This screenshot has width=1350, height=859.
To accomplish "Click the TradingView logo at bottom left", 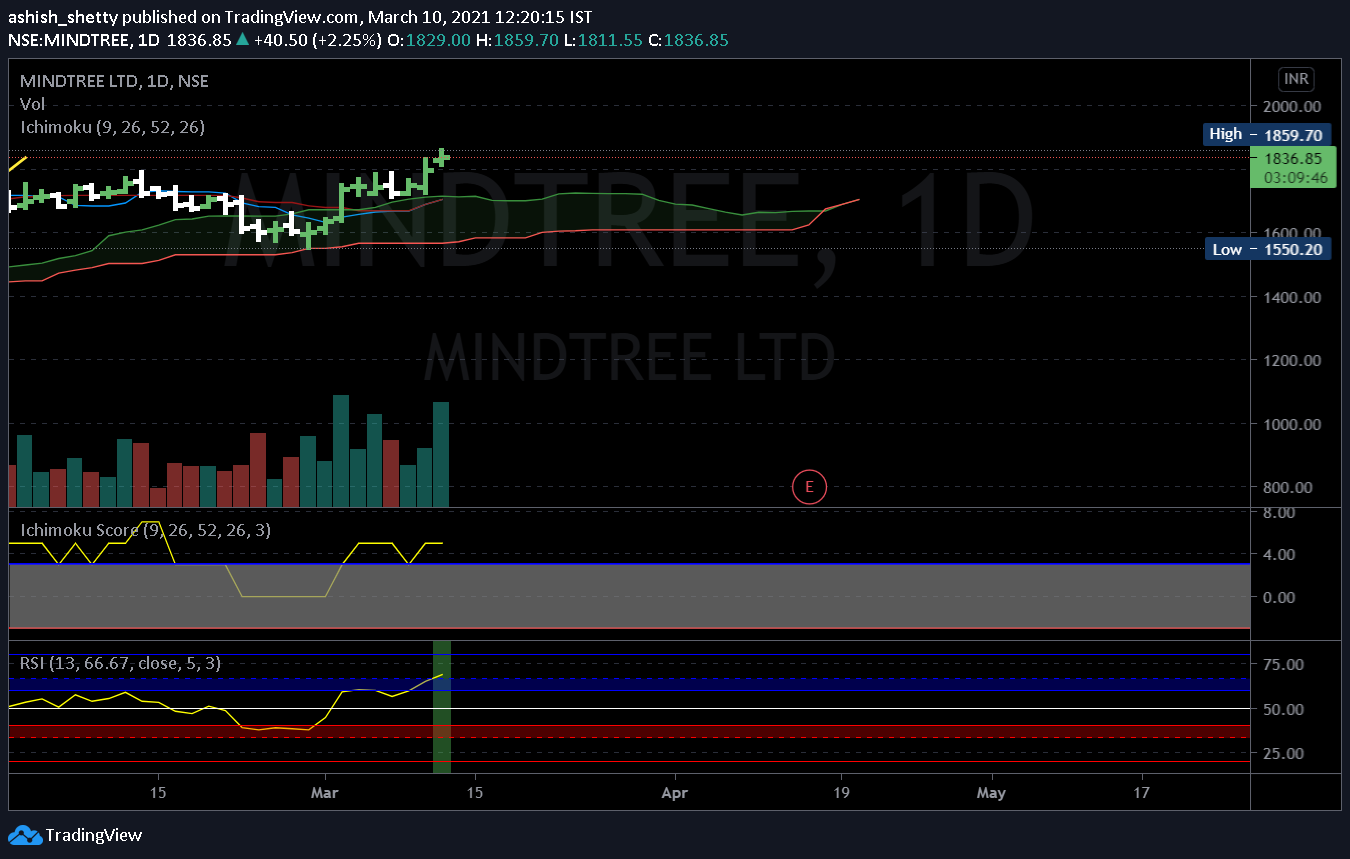I will (75, 835).
